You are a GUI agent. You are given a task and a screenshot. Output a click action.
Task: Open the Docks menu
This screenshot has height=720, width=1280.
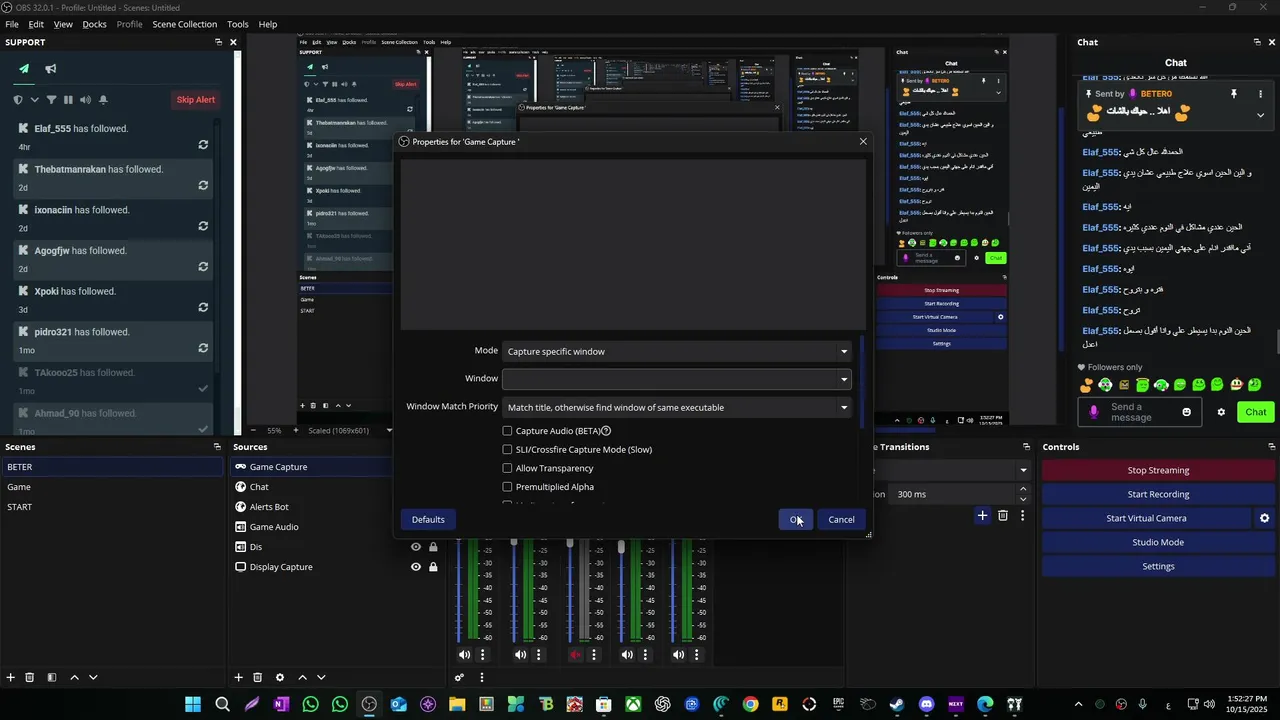coord(94,24)
